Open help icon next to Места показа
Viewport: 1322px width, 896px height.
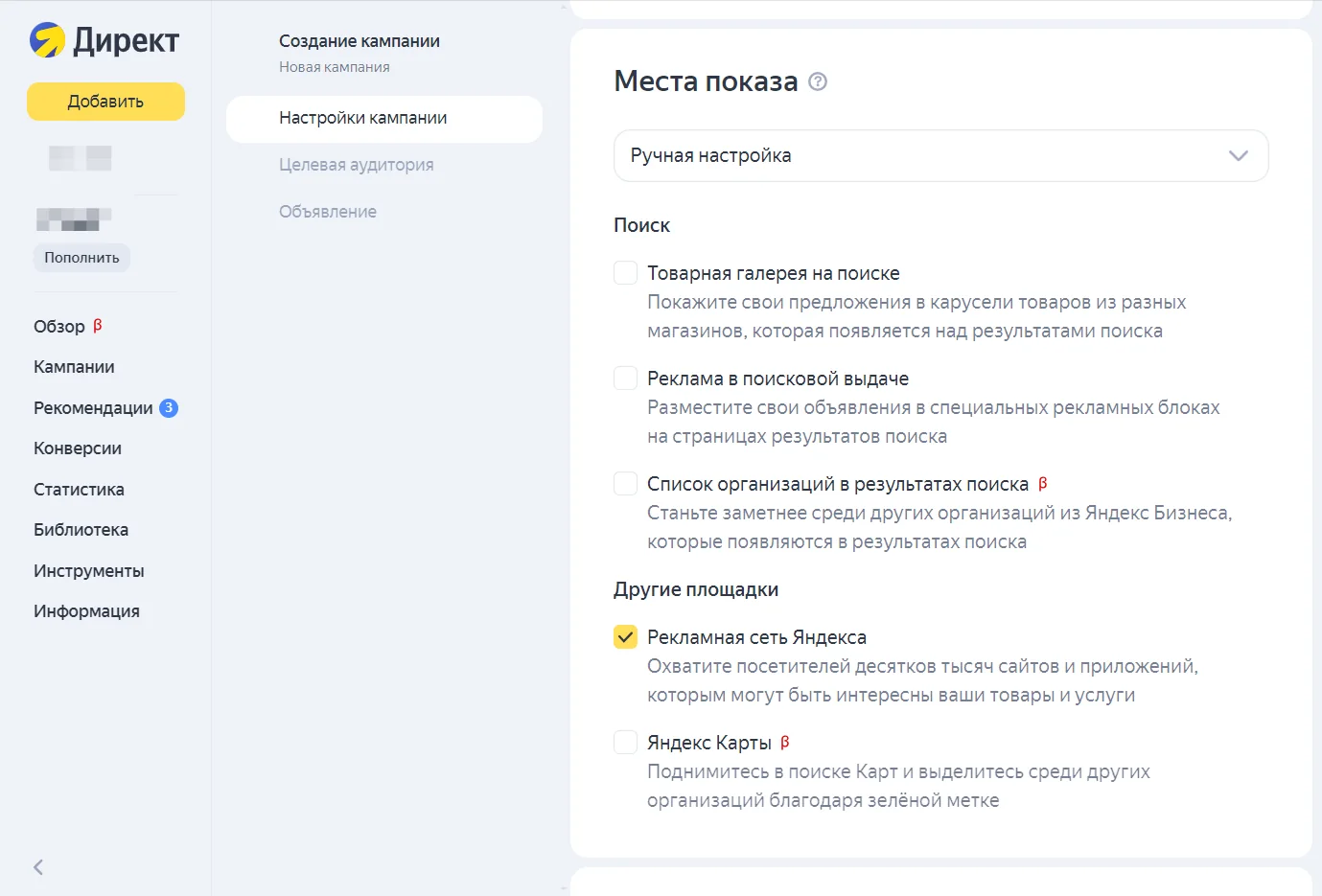[x=818, y=81]
